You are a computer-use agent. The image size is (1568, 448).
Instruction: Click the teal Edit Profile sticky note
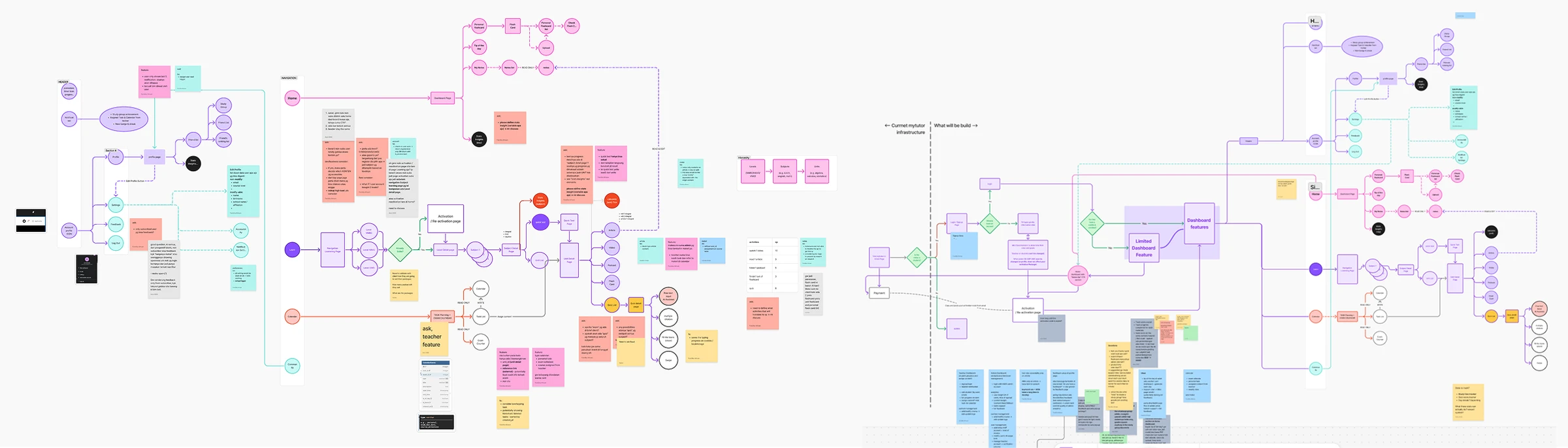click(x=243, y=191)
